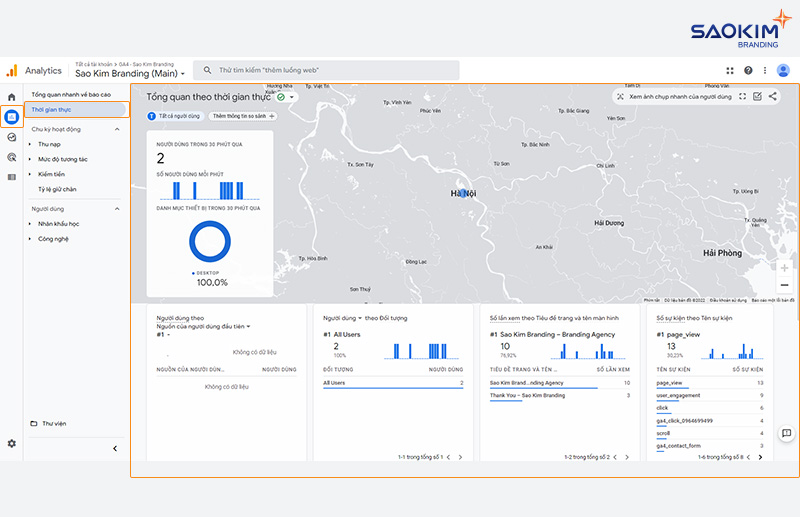
Task: Select Tổng quan nhanh về báo cáo
Action: tap(71, 94)
